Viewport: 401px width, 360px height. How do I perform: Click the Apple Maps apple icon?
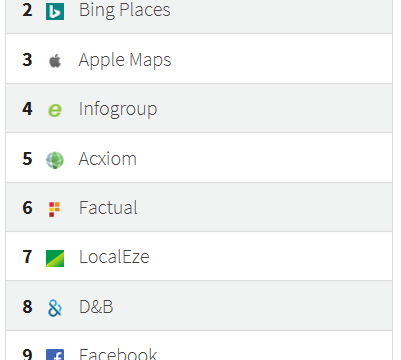click(x=55, y=61)
